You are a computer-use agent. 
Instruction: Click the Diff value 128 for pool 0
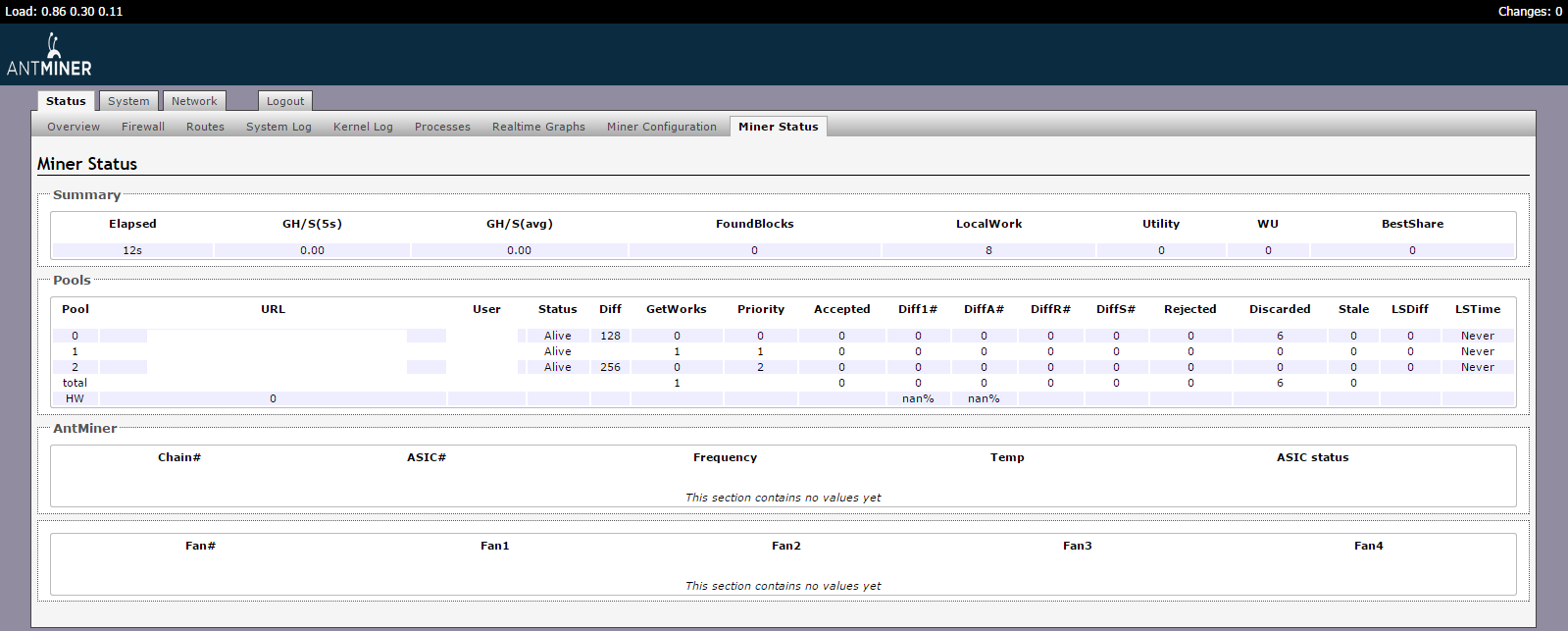[610, 336]
